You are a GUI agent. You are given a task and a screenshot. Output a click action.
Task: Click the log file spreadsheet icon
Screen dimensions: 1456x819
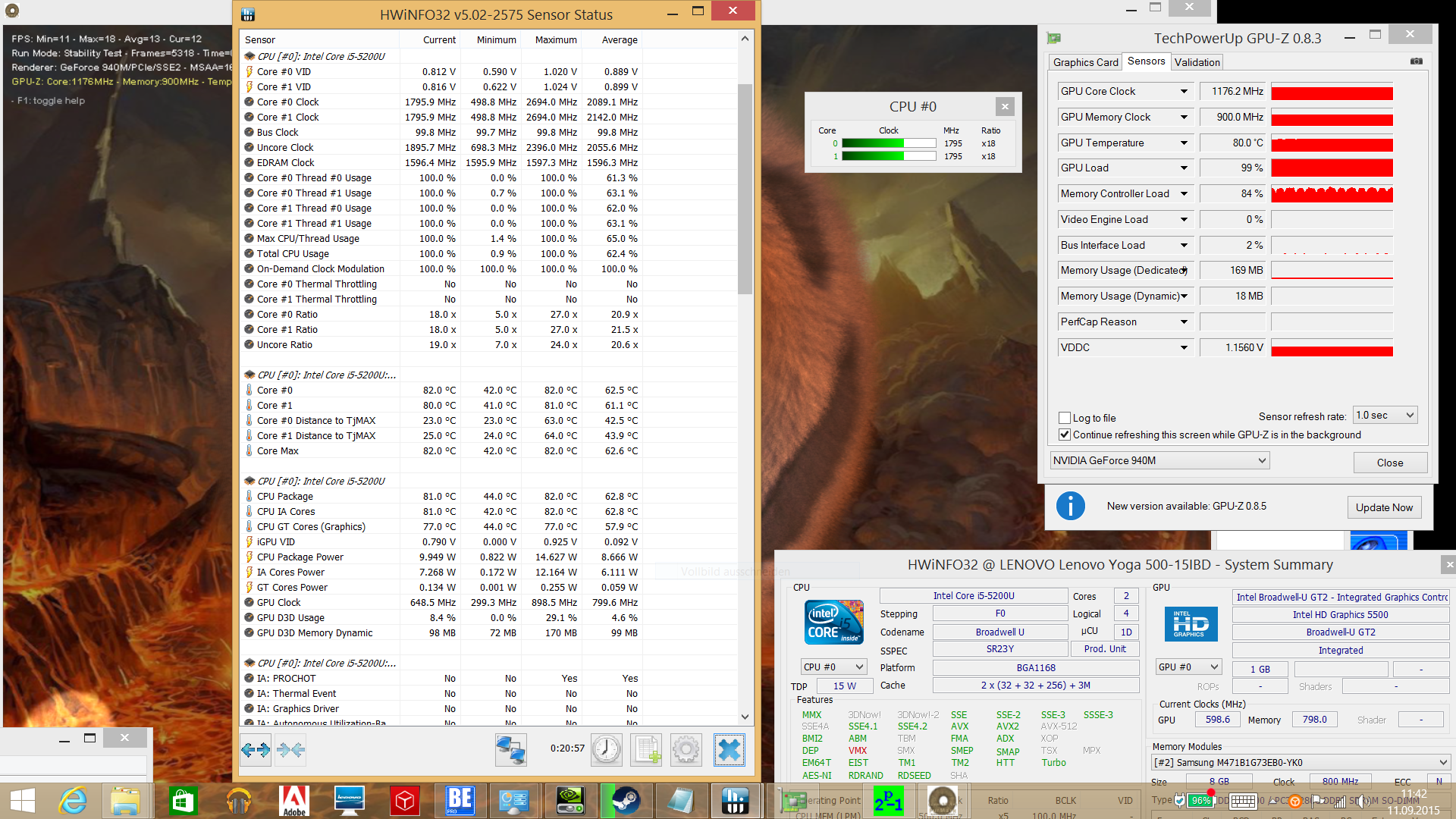click(647, 750)
